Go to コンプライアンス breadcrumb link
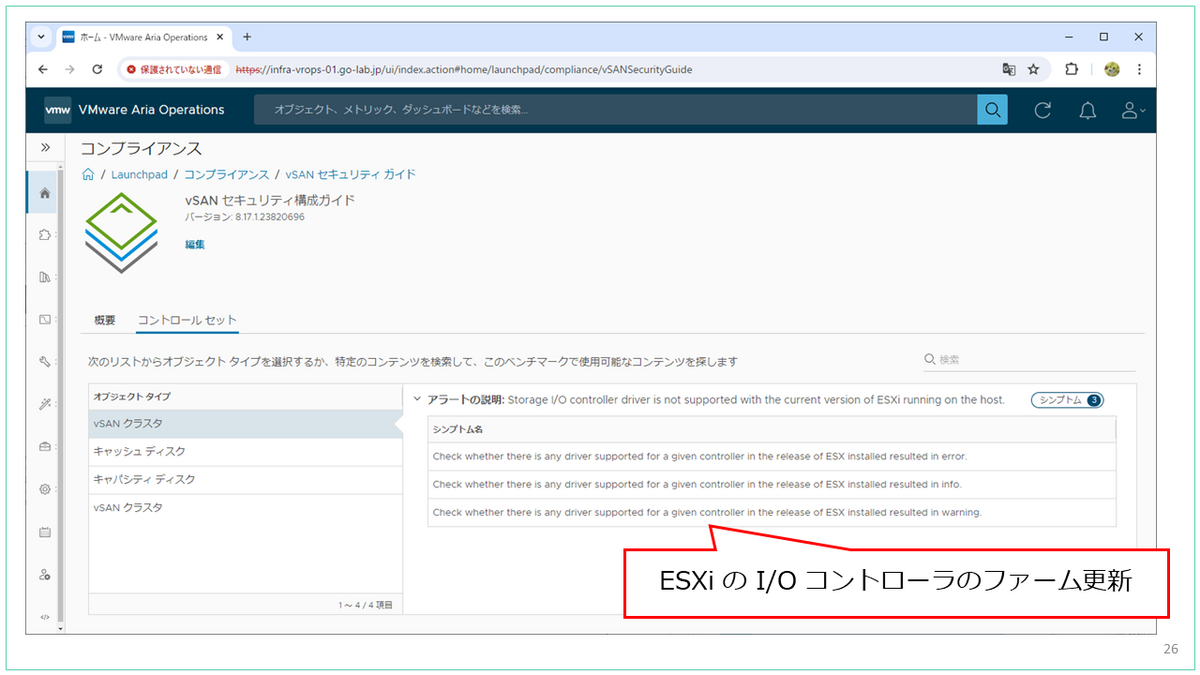Image resolution: width=1200 pixels, height=675 pixels. point(227,174)
